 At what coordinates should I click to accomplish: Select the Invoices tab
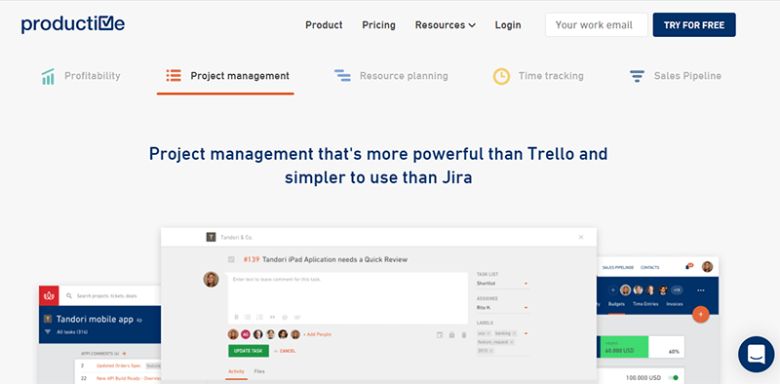675,304
